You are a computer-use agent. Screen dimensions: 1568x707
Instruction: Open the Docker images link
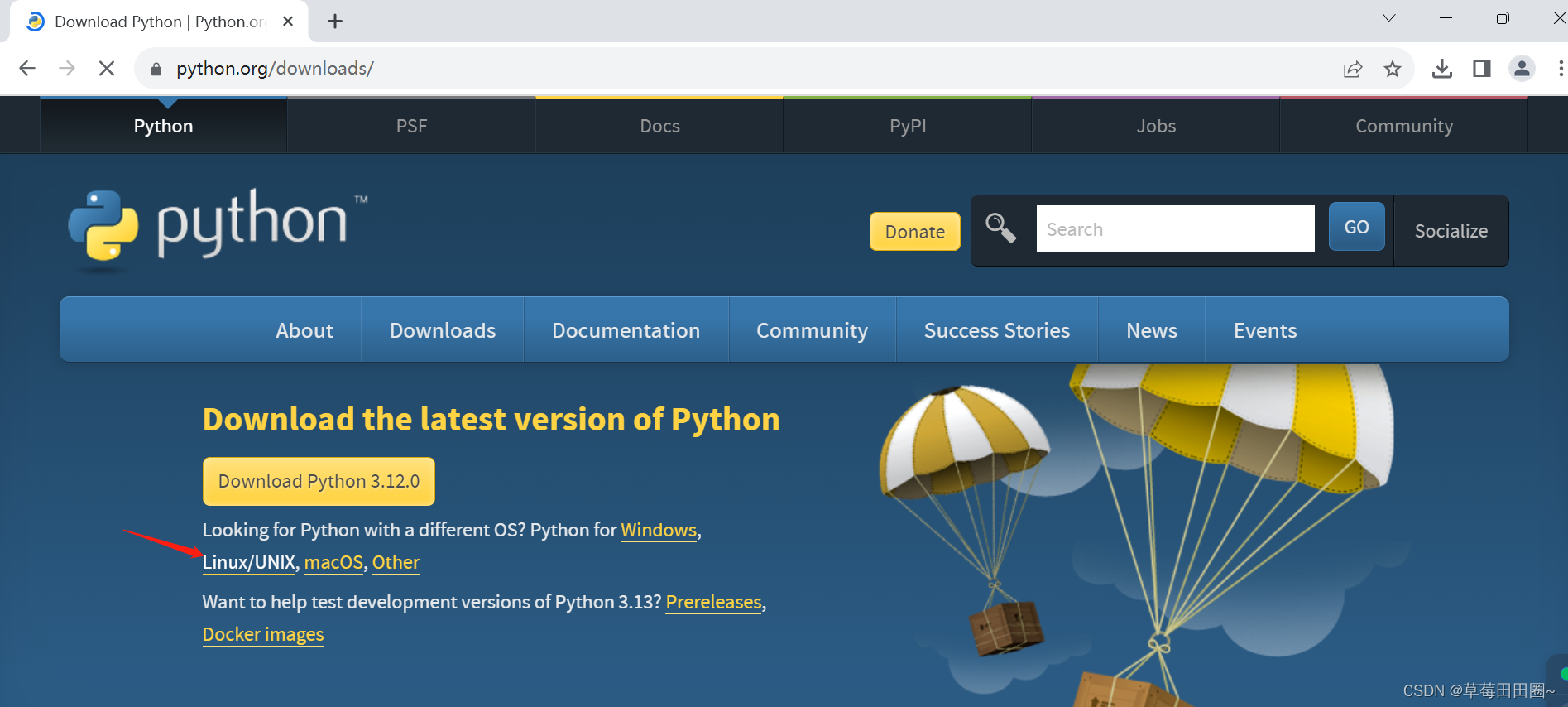tap(263, 634)
